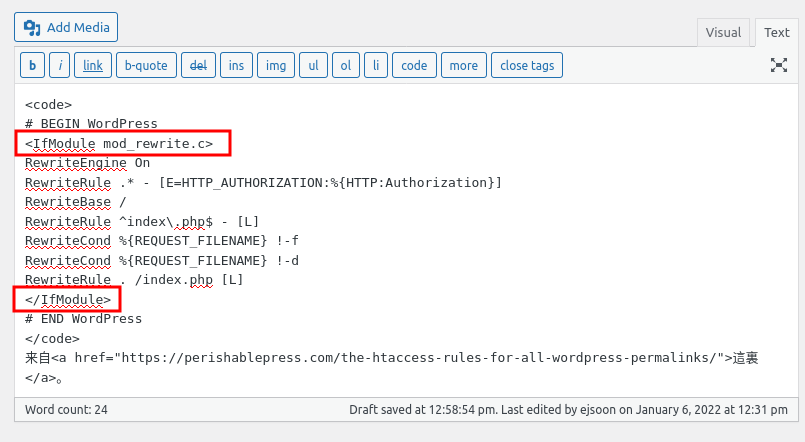
Task: Place cursor on closing IfModule tag line
Action: 68,299
